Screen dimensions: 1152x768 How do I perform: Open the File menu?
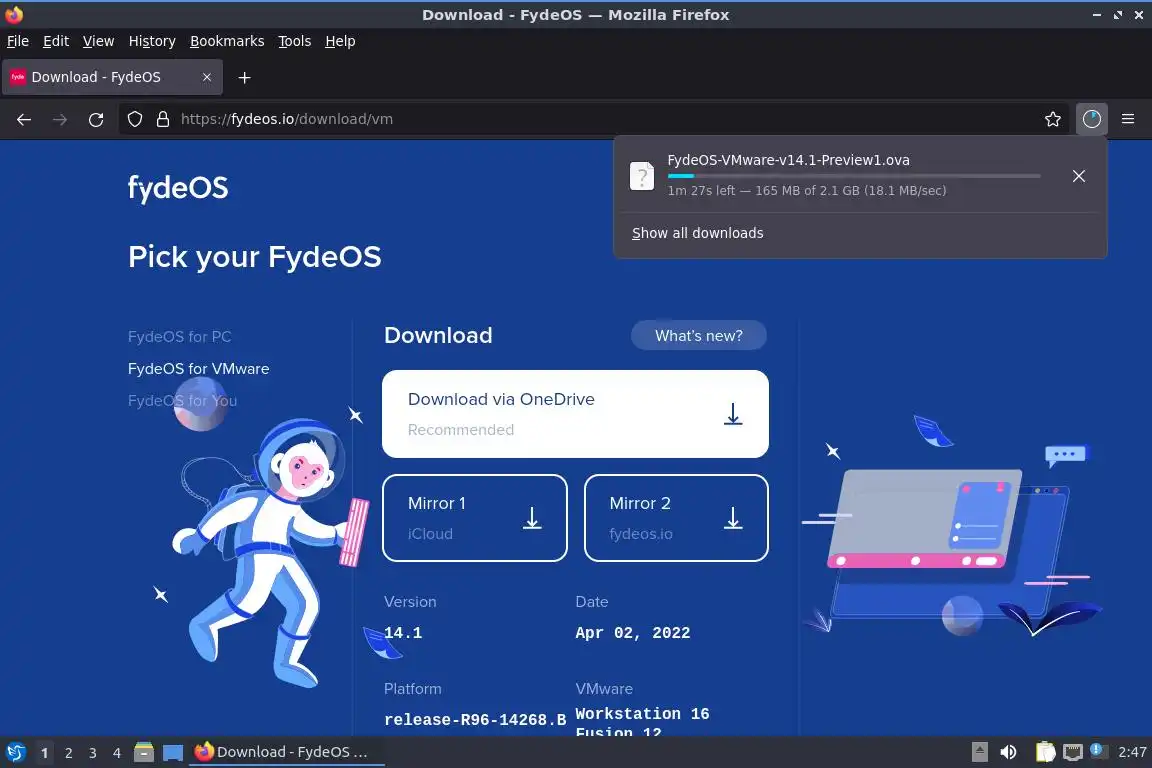[x=18, y=41]
